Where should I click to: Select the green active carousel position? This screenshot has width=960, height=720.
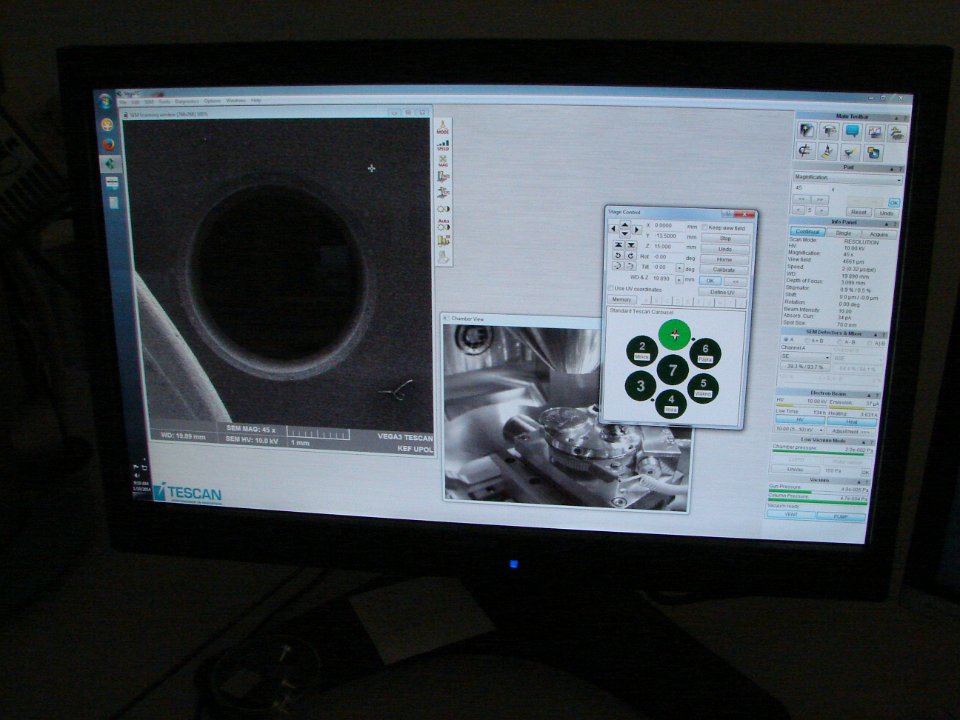pos(675,334)
